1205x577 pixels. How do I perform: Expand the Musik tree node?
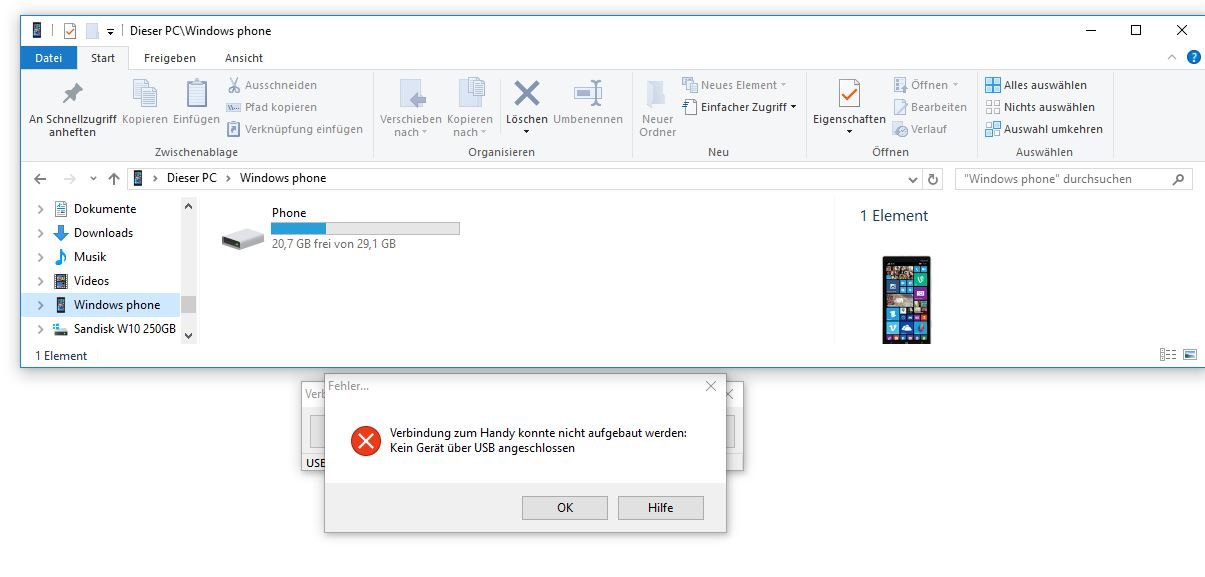[x=40, y=257]
